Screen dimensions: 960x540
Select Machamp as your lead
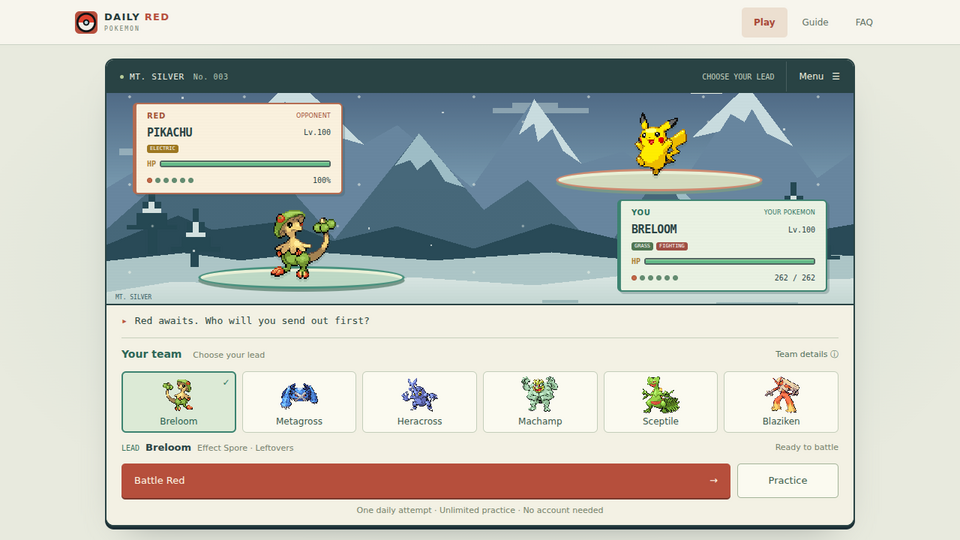(x=540, y=402)
